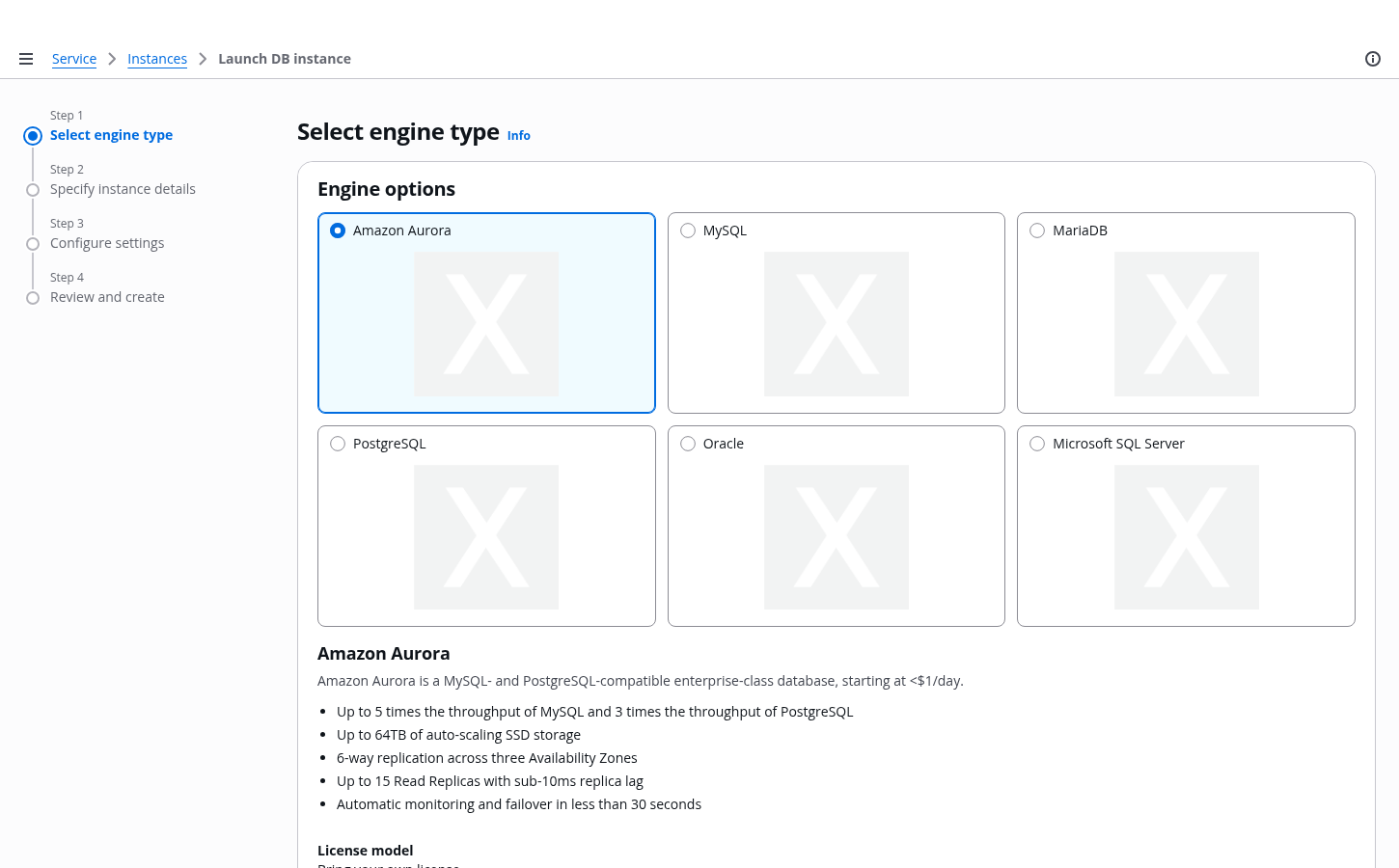1399x868 pixels.
Task: Select the Amazon Aurora radio button
Action: (338, 231)
